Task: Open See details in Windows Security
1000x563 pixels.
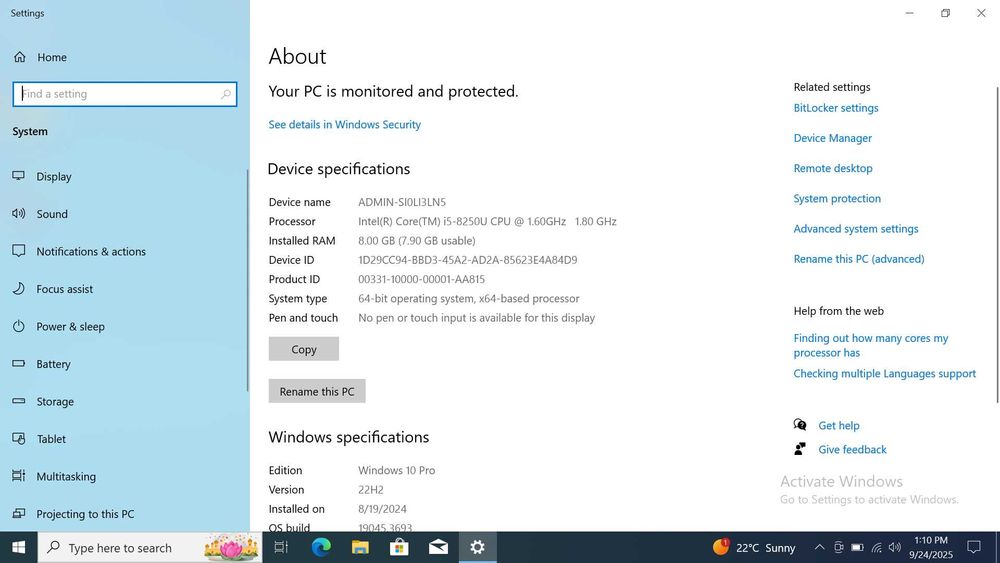Action: pos(344,124)
